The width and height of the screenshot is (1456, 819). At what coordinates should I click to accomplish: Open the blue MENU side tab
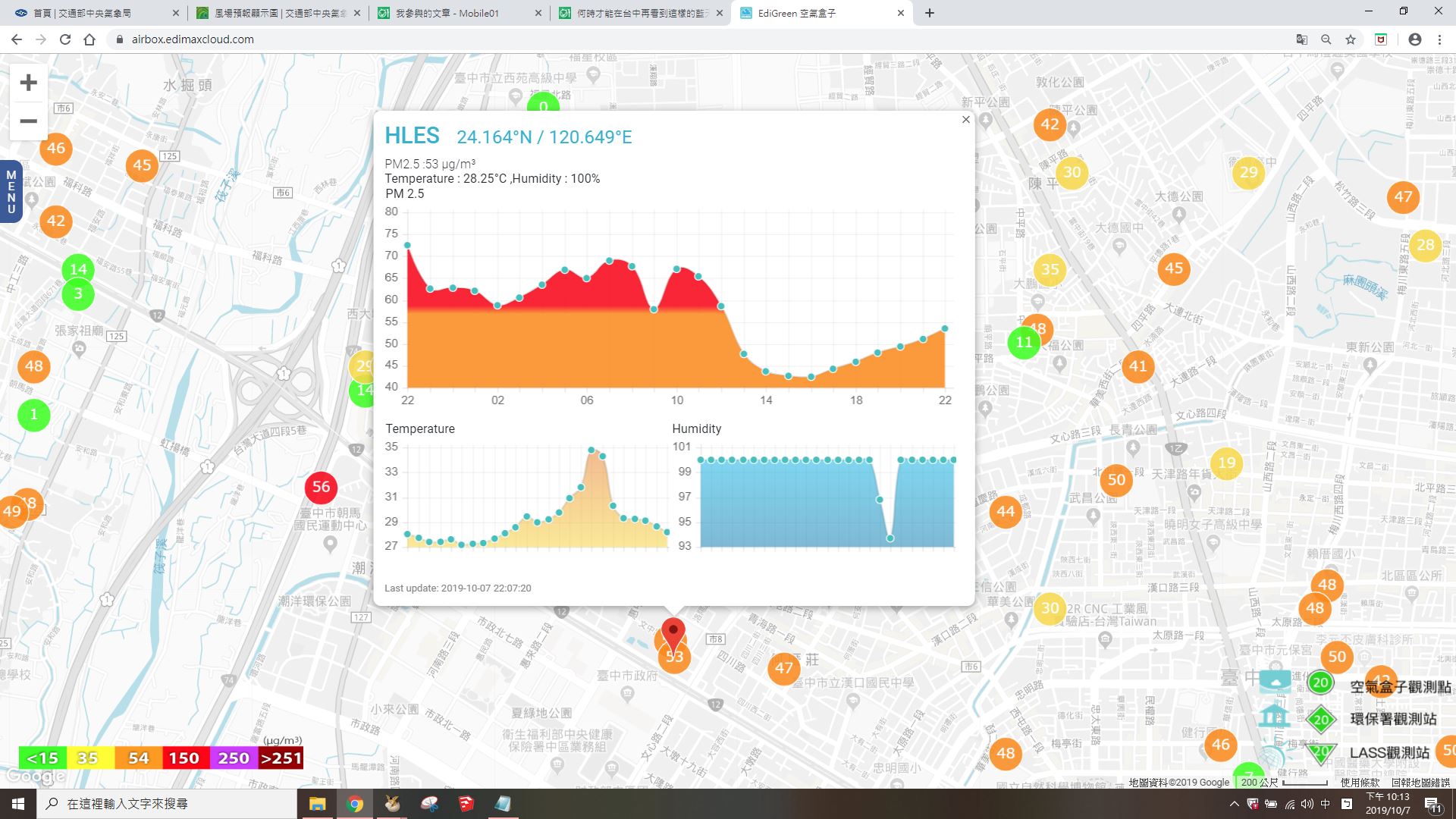(x=11, y=192)
